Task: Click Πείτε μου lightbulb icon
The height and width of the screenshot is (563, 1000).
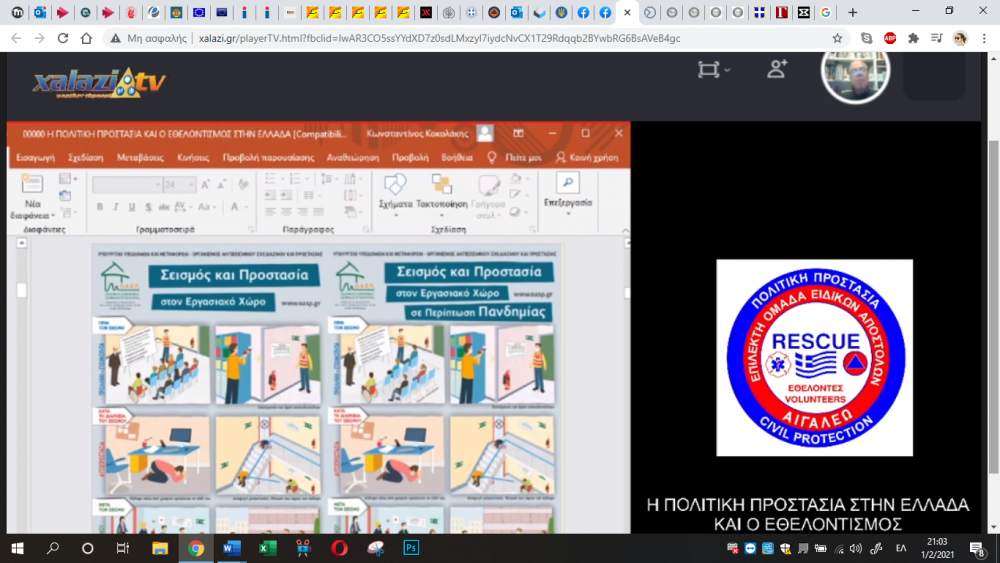Action: pyautogui.click(x=492, y=157)
